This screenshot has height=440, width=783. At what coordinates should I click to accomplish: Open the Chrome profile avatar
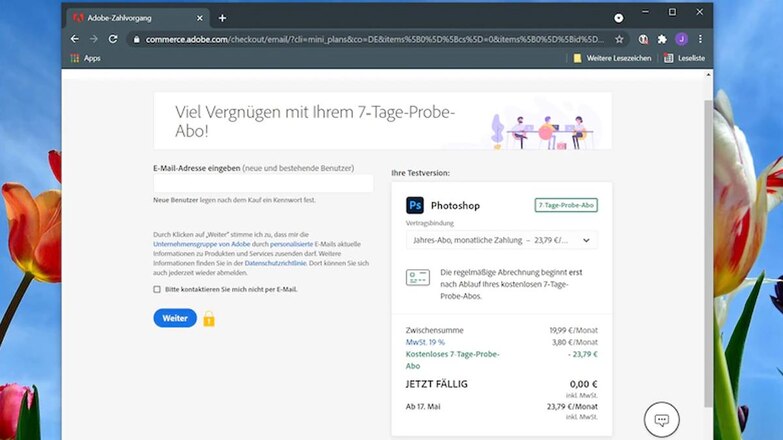[681, 39]
